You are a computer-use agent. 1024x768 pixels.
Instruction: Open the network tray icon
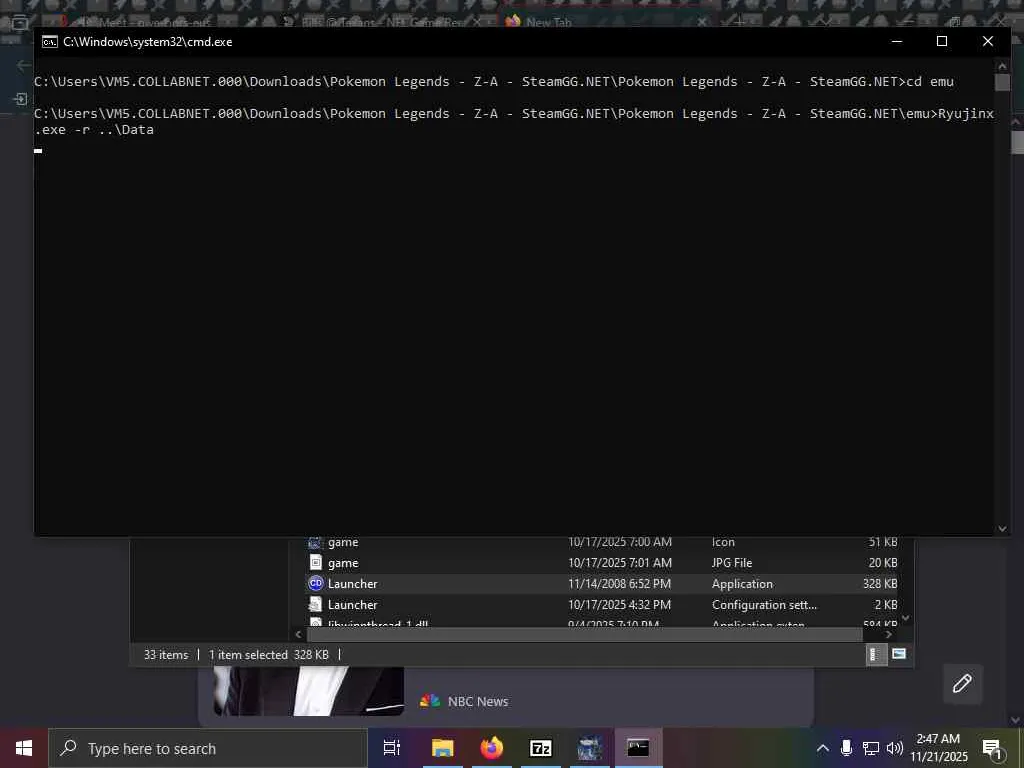(x=871, y=748)
